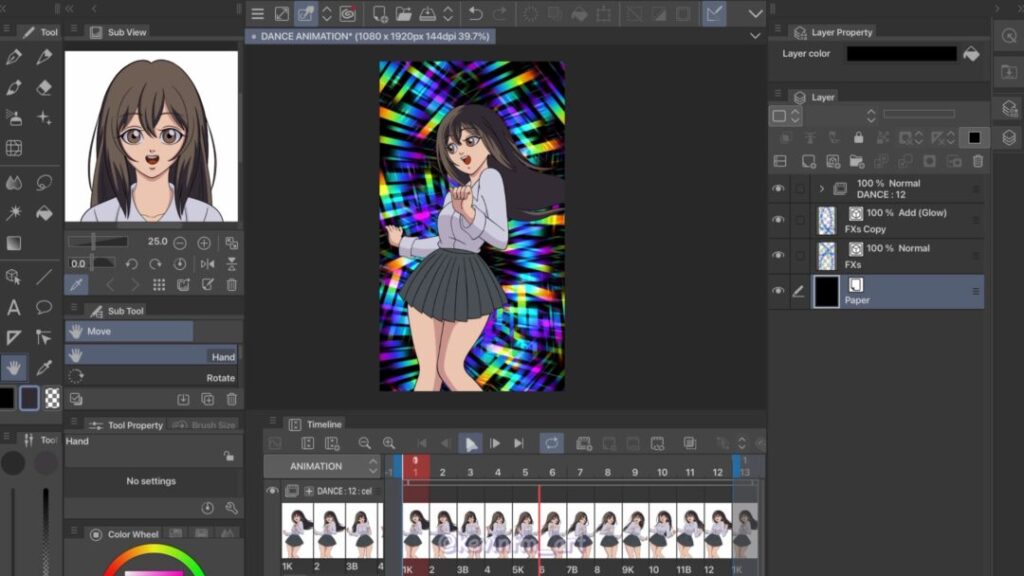Viewport: 1024px width, 576px height.
Task: Toggle the Sub View eyedropper switch
Action: [76, 285]
